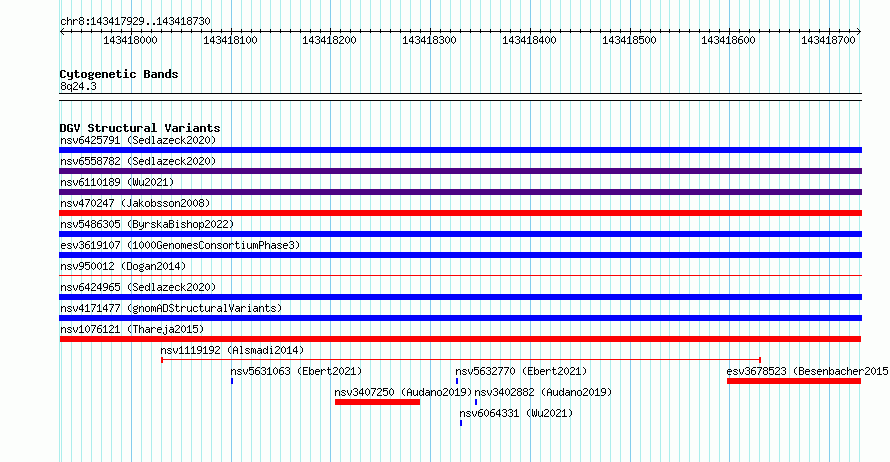
Task: Open variant nsv6558782 (Sedlazeck2020) label
Action: 138,161
